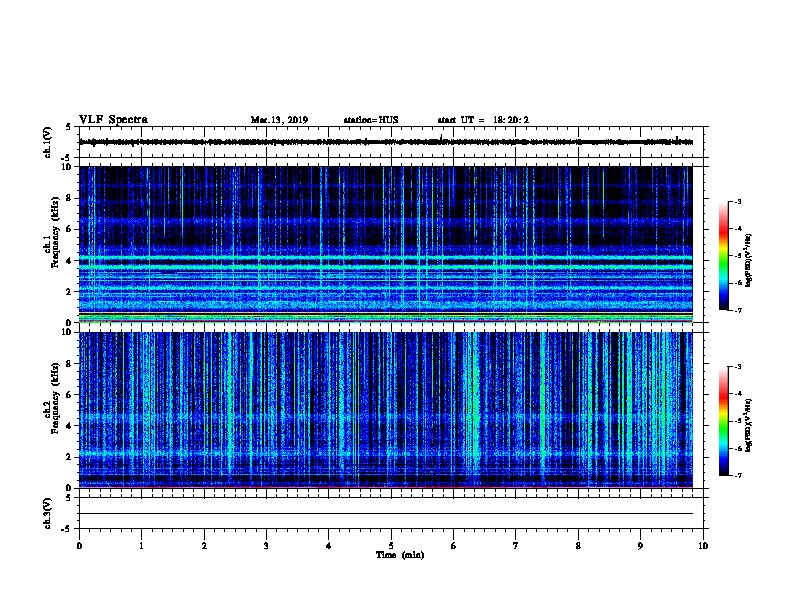This screenshot has height=612, width=792.
Task: Click the ch.1 voltage waveform trace
Action: pos(386,142)
